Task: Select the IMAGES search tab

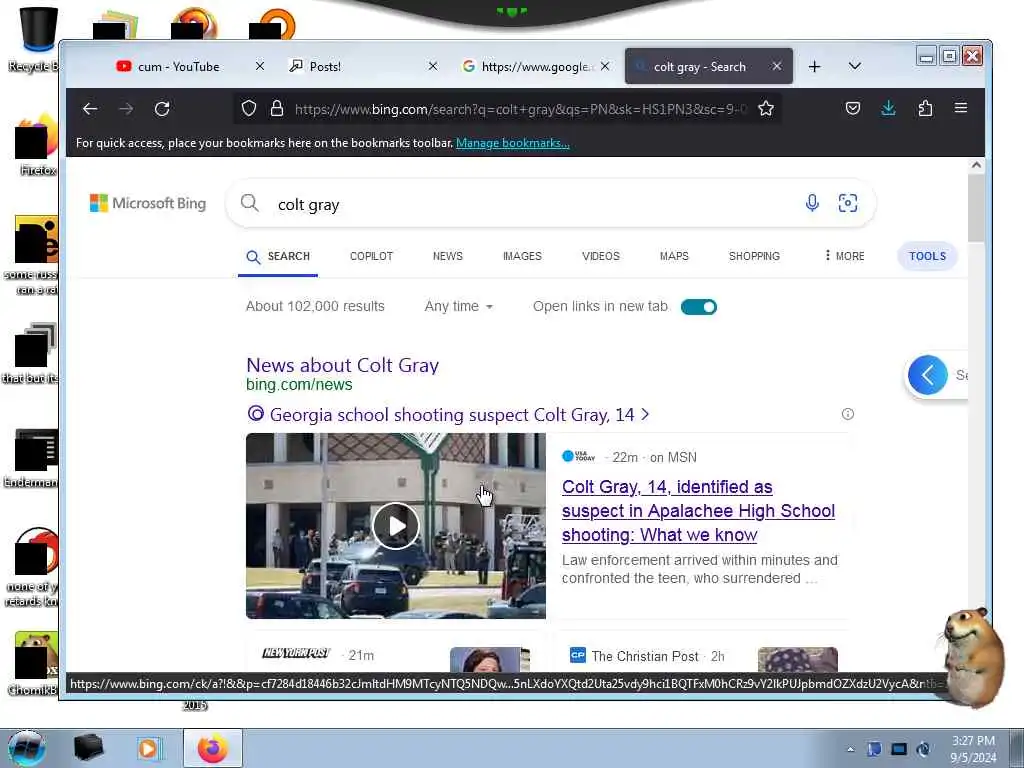Action: (522, 256)
